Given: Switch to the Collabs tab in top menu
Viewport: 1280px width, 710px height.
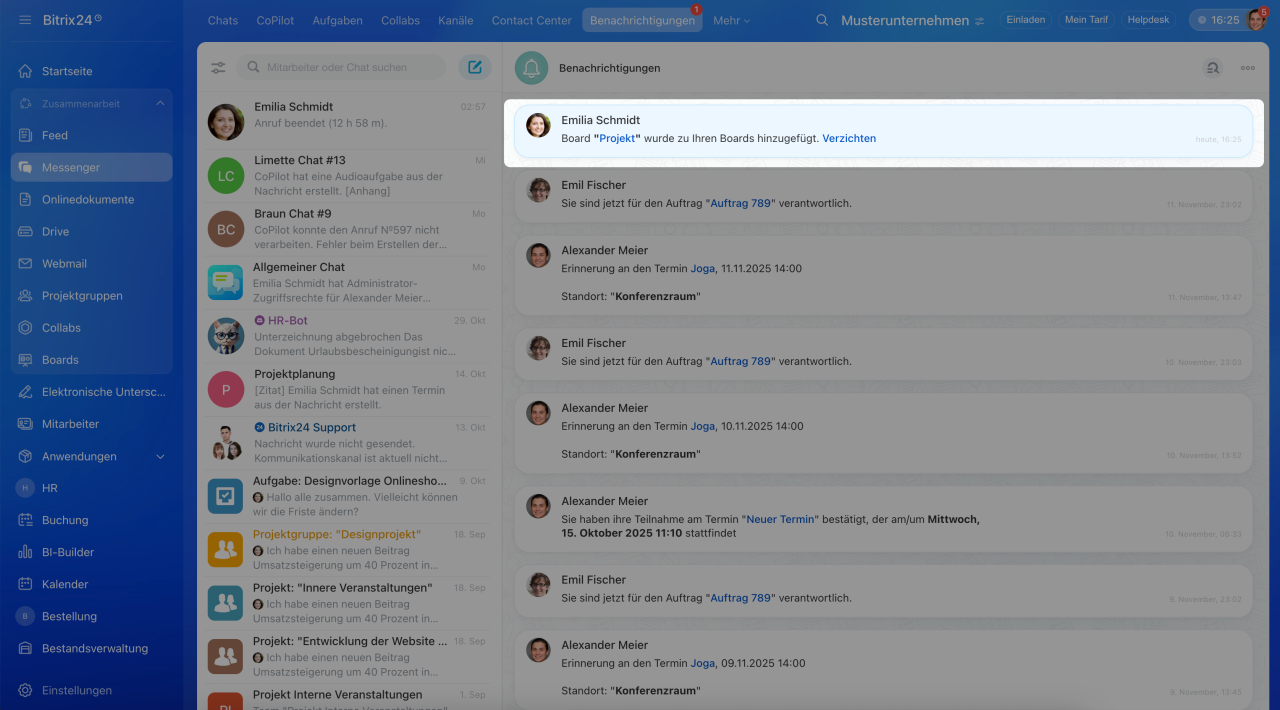Looking at the screenshot, I should (400, 20).
